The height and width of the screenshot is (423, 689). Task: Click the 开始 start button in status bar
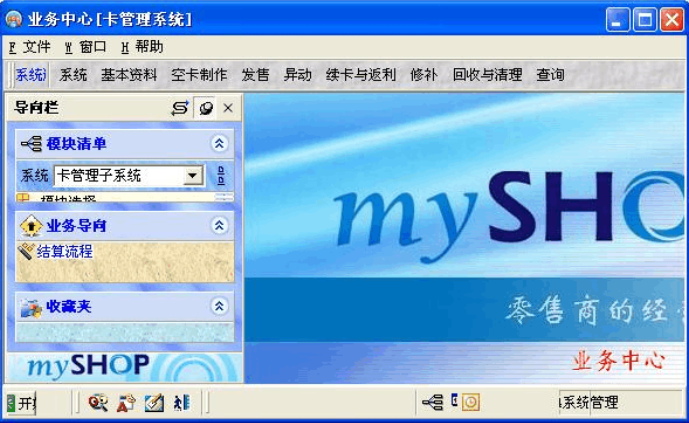tap(22, 403)
